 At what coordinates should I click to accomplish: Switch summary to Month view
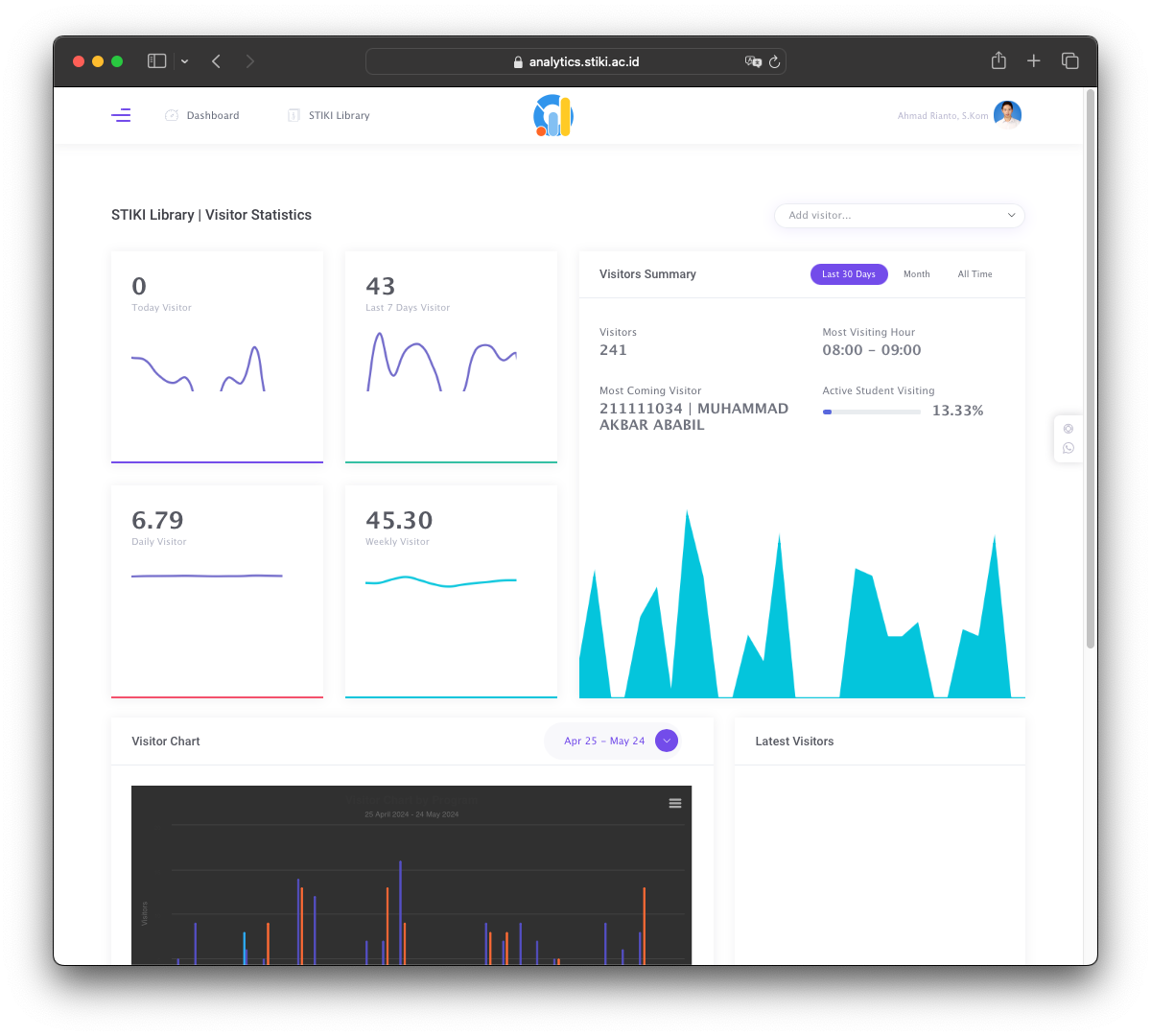point(916,274)
